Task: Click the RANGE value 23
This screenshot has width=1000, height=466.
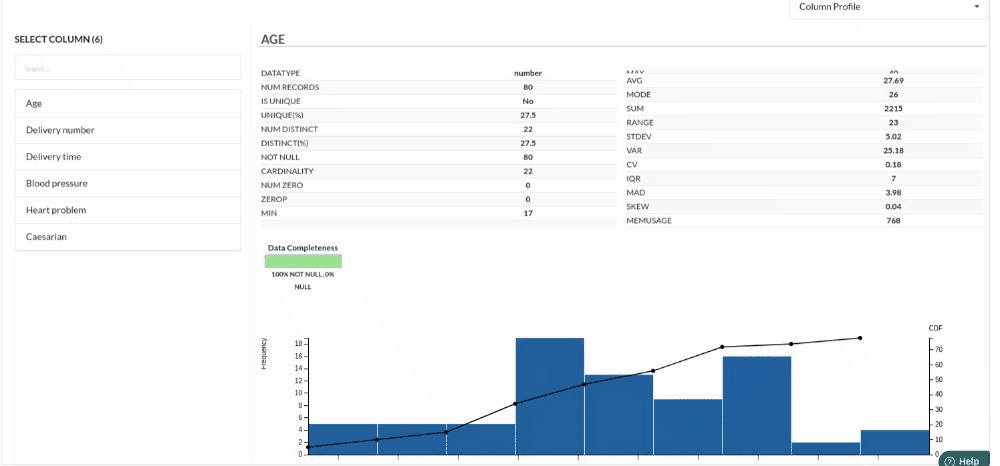Action: [893, 122]
